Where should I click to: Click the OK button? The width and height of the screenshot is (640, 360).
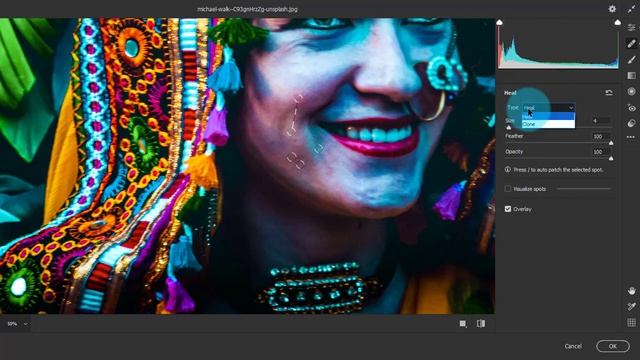pos(613,346)
